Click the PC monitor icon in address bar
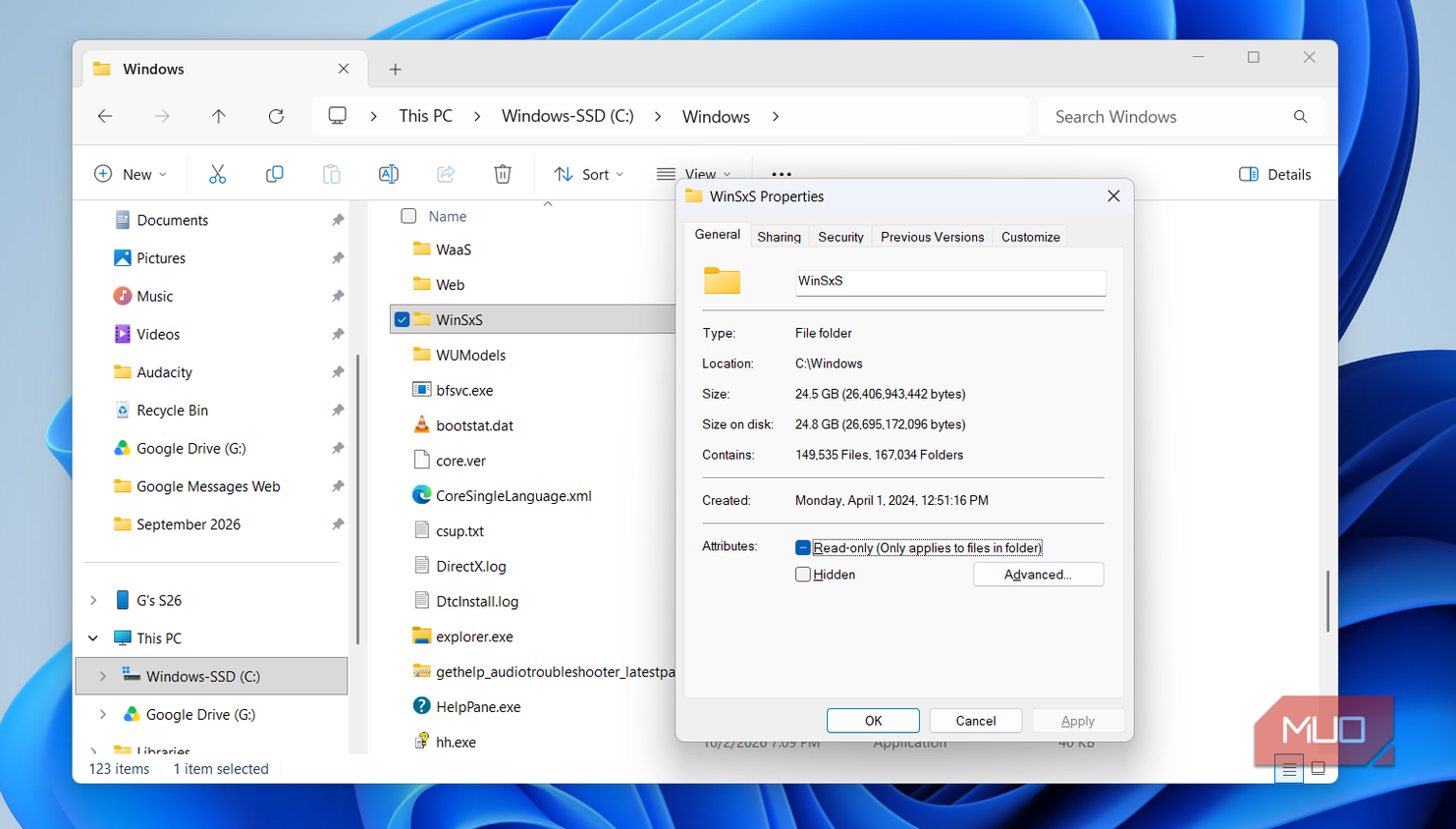Viewport: 1456px width, 829px height. (338, 116)
